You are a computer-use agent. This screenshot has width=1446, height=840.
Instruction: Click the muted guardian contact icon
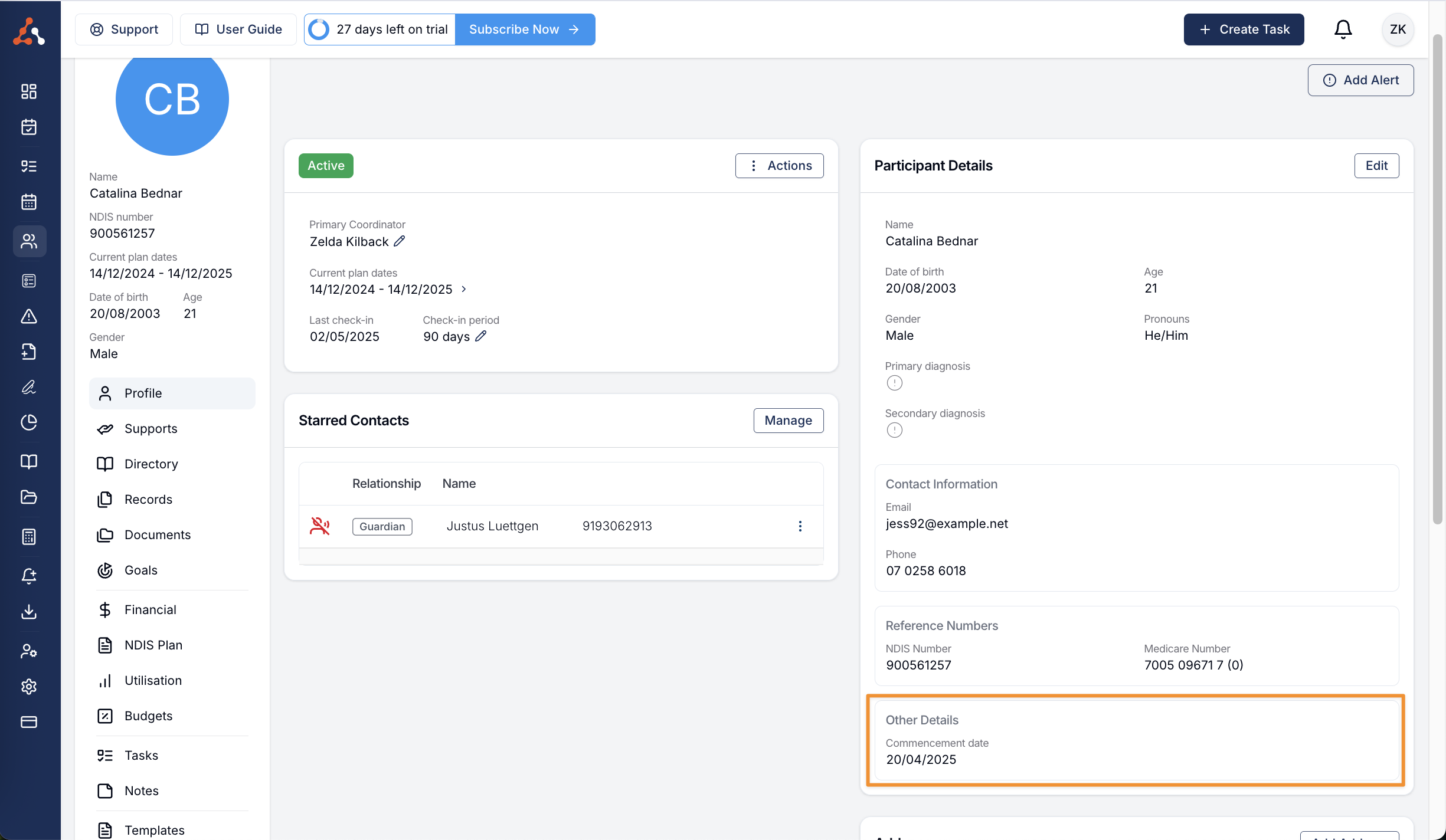tap(319, 526)
